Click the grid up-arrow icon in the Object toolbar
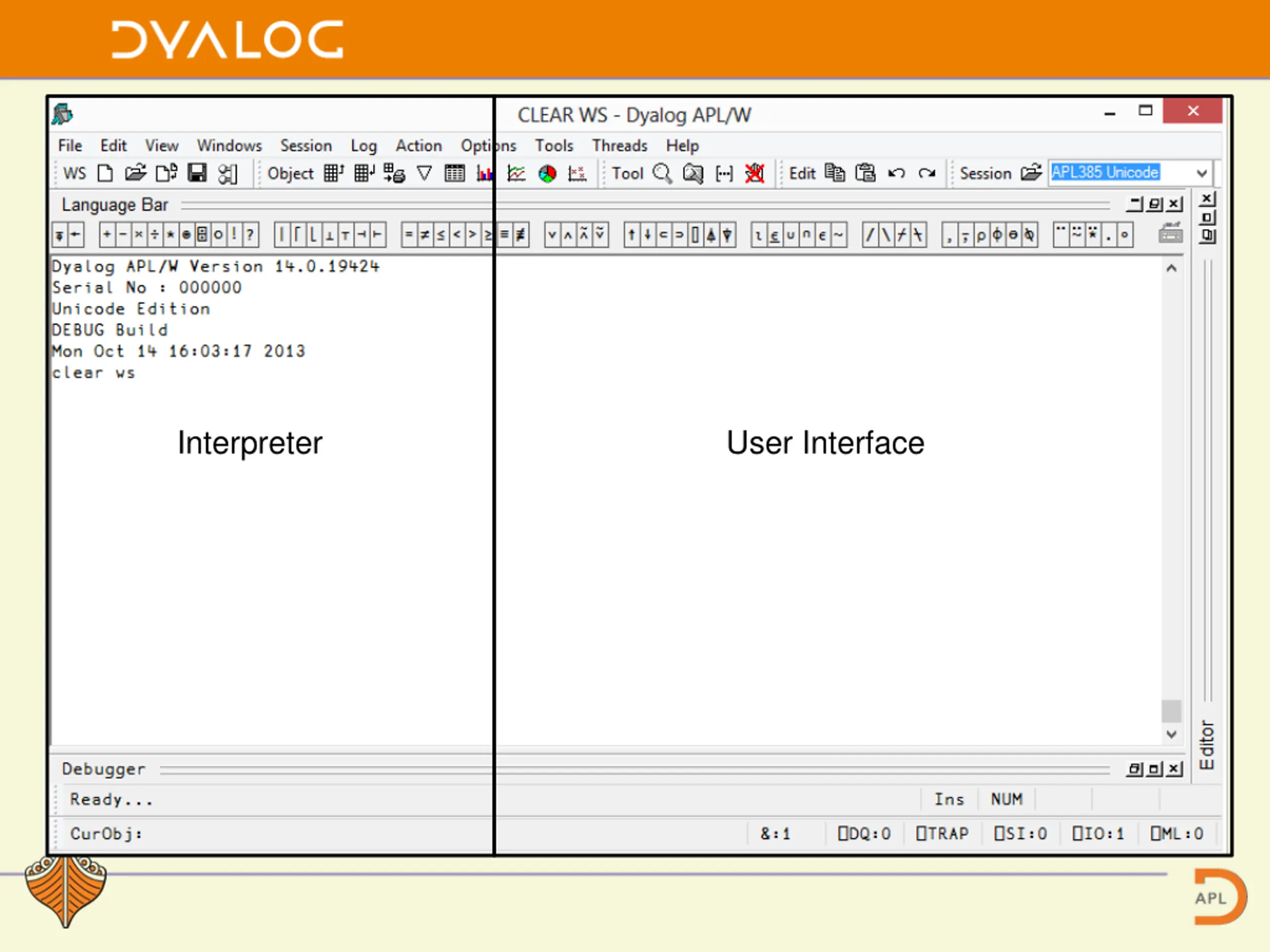Image resolution: width=1270 pixels, height=952 pixels. point(333,173)
